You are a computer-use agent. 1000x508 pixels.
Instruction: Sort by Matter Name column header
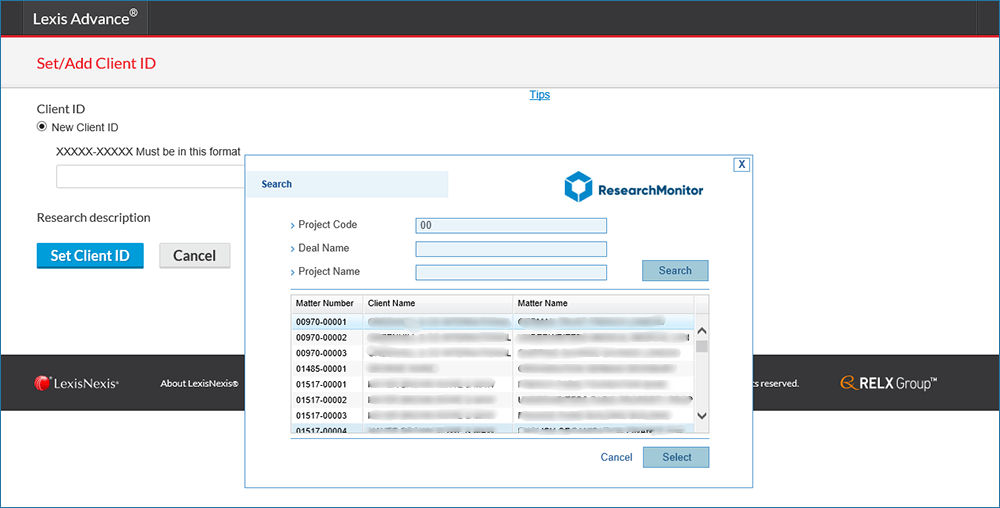coord(603,303)
